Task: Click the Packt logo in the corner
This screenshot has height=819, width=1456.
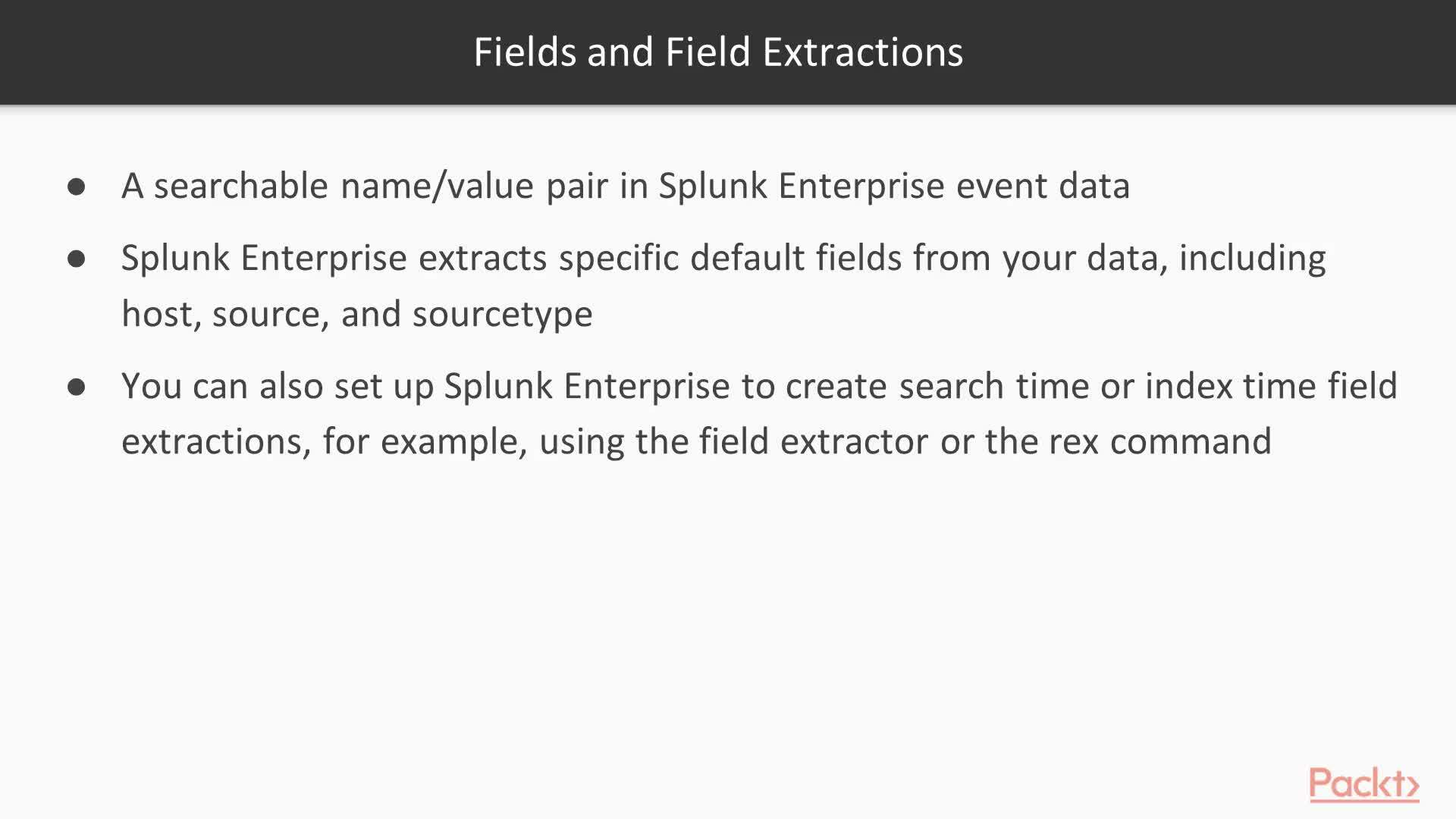Action: click(x=1363, y=784)
